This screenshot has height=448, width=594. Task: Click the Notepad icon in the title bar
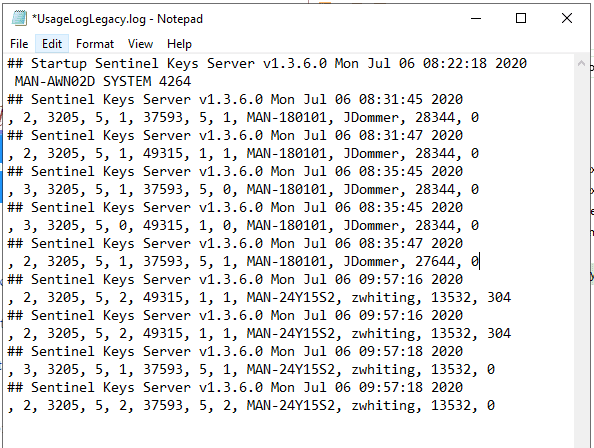[19, 19]
